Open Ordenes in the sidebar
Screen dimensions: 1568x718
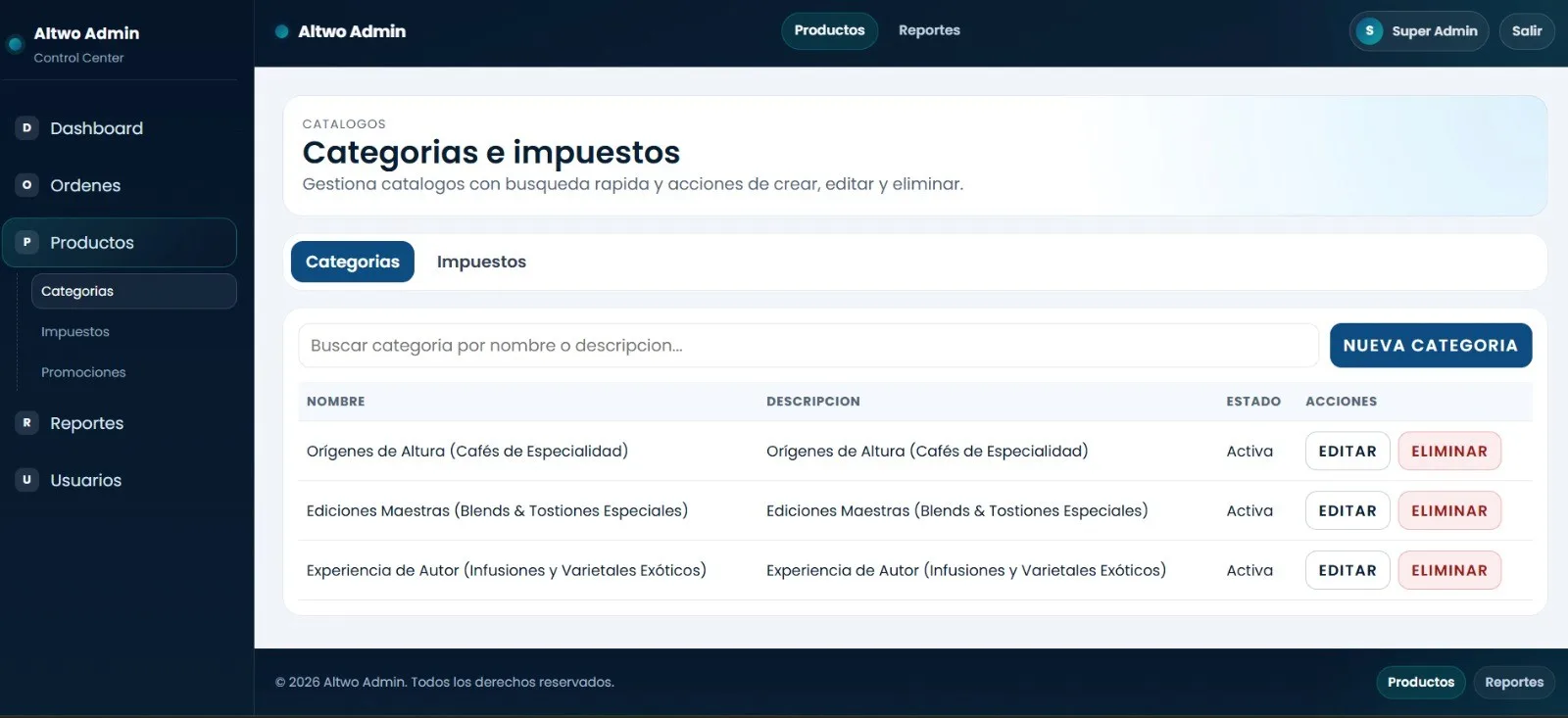(x=120, y=185)
